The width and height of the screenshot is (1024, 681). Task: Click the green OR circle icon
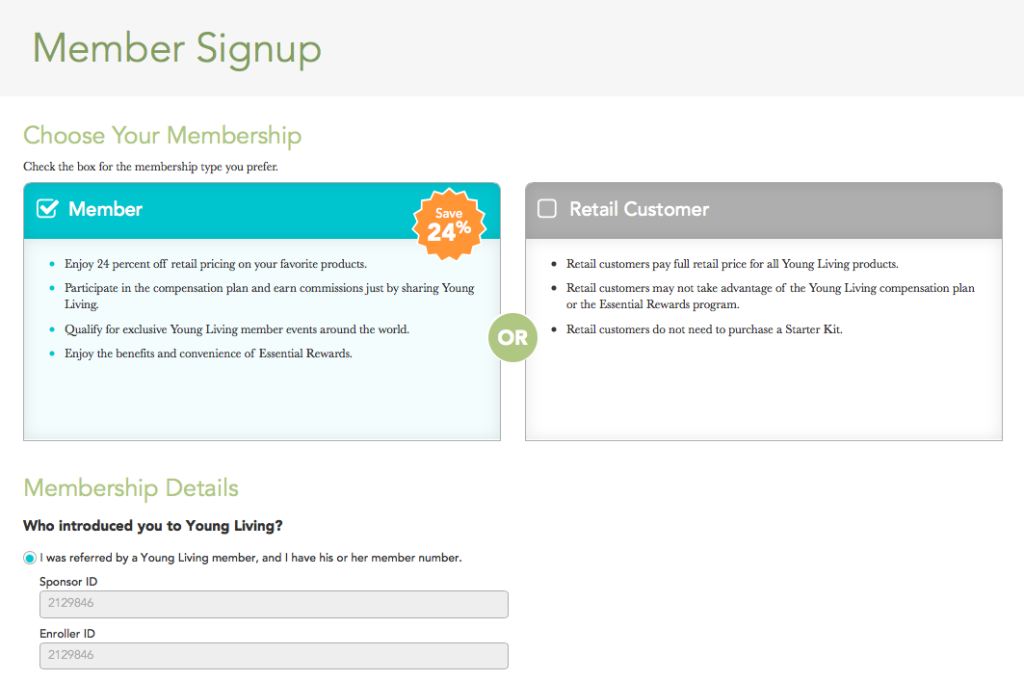click(x=512, y=337)
